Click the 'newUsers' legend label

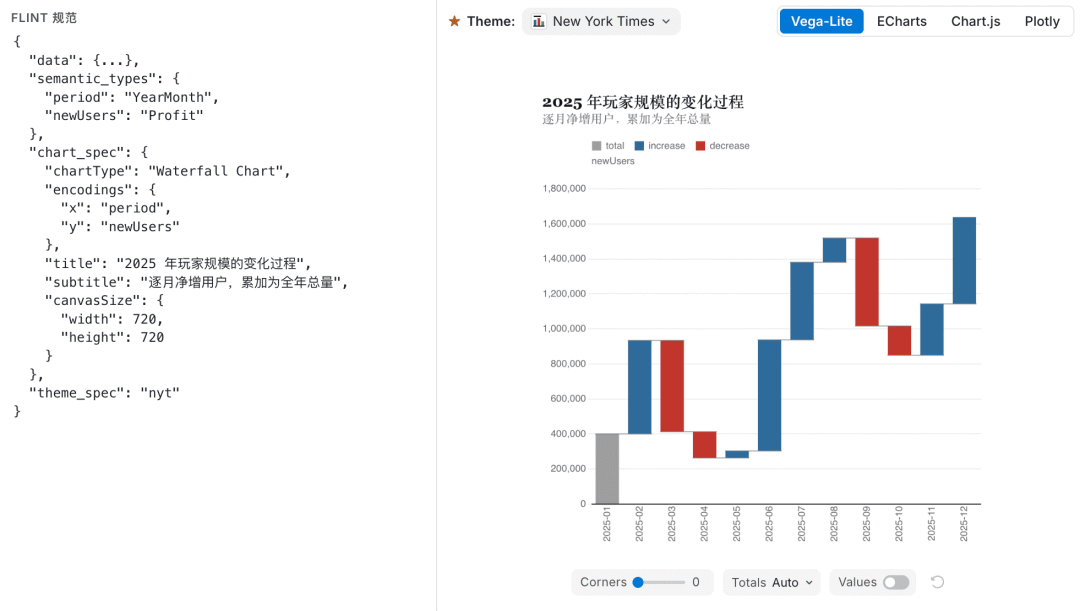tap(613, 161)
